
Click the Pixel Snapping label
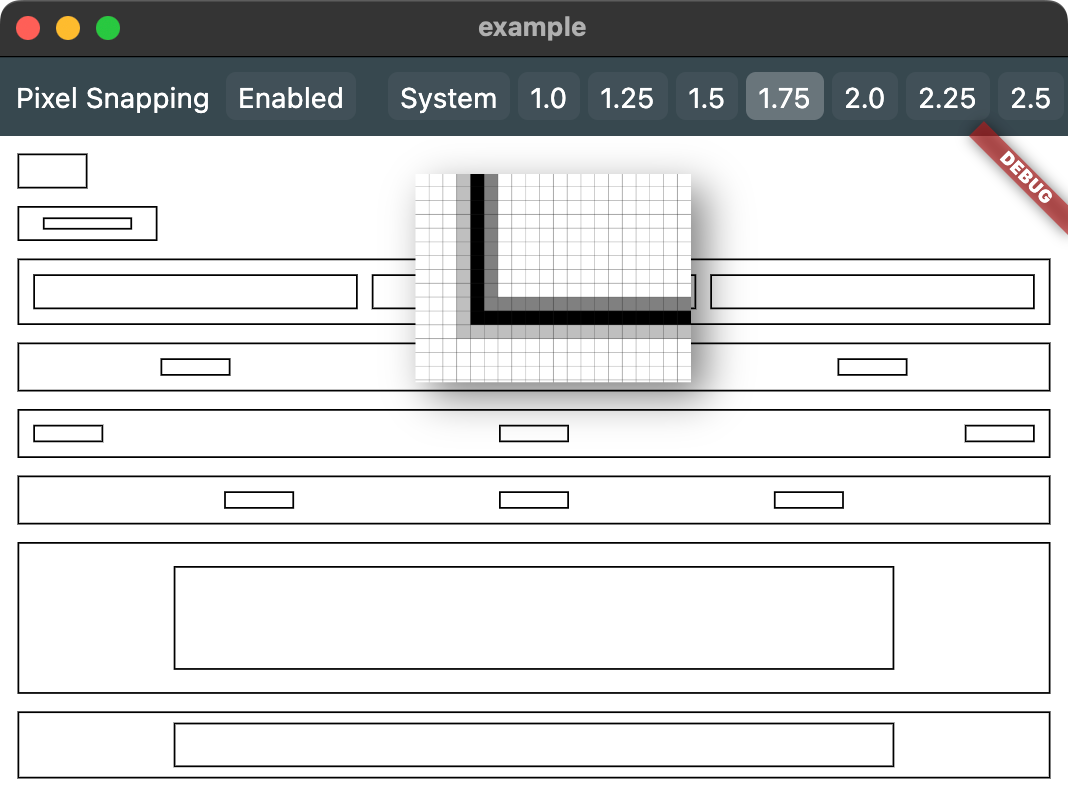113,98
